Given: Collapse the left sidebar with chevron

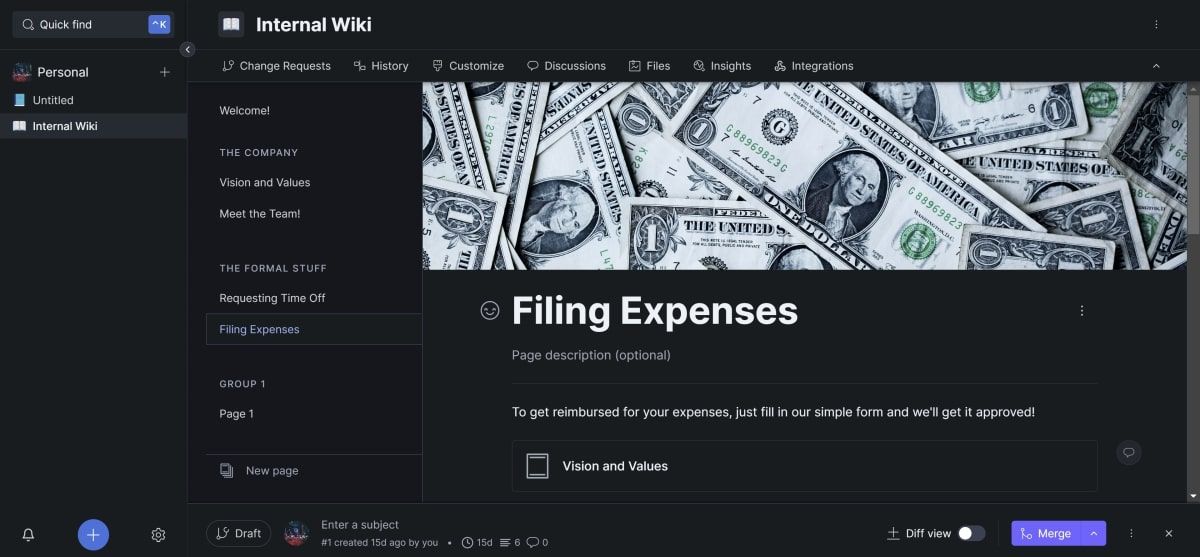Looking at the screenshot, I should click(187, 49).
